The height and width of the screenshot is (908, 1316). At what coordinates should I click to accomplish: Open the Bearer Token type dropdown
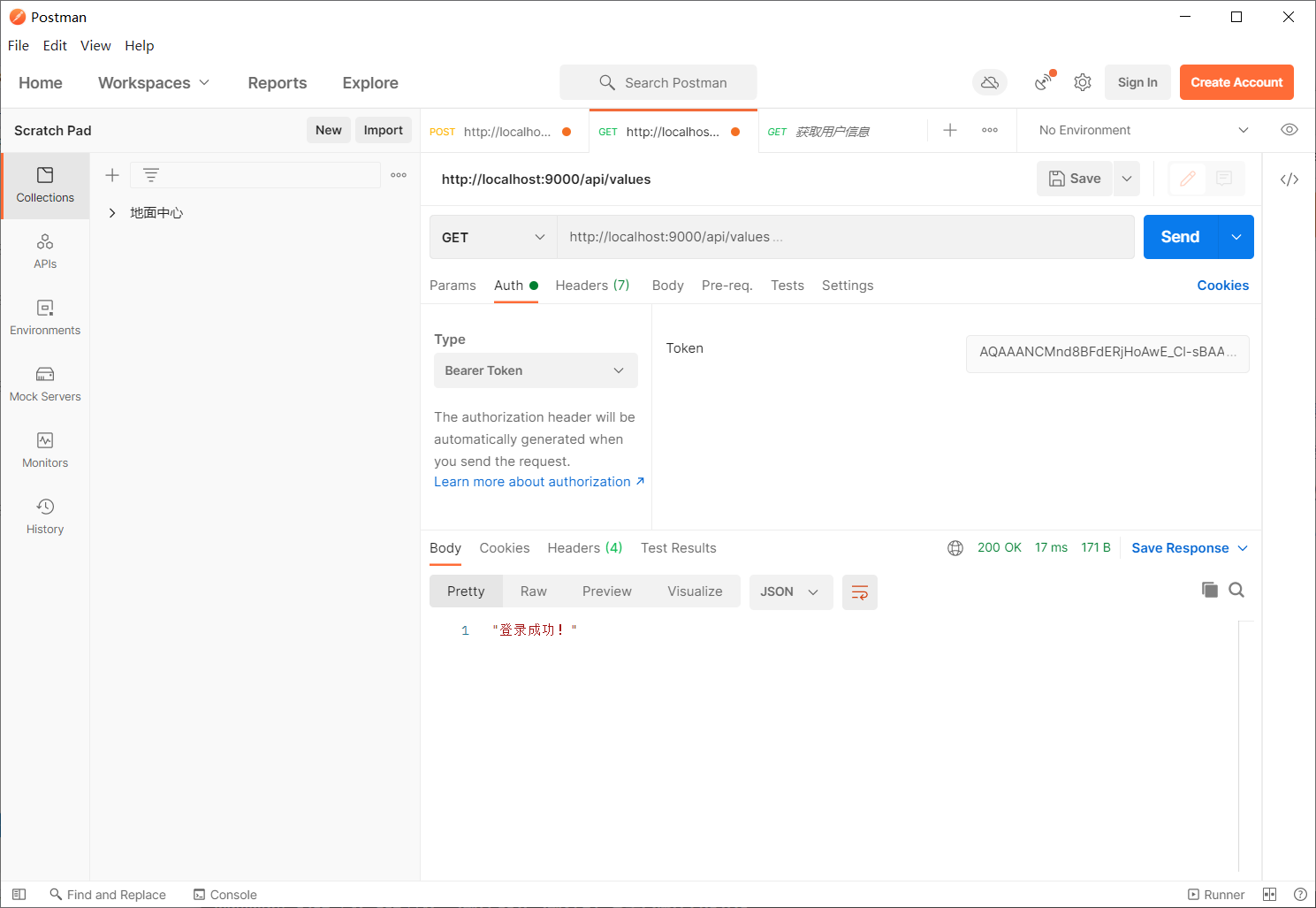click(x=536, y=370)
